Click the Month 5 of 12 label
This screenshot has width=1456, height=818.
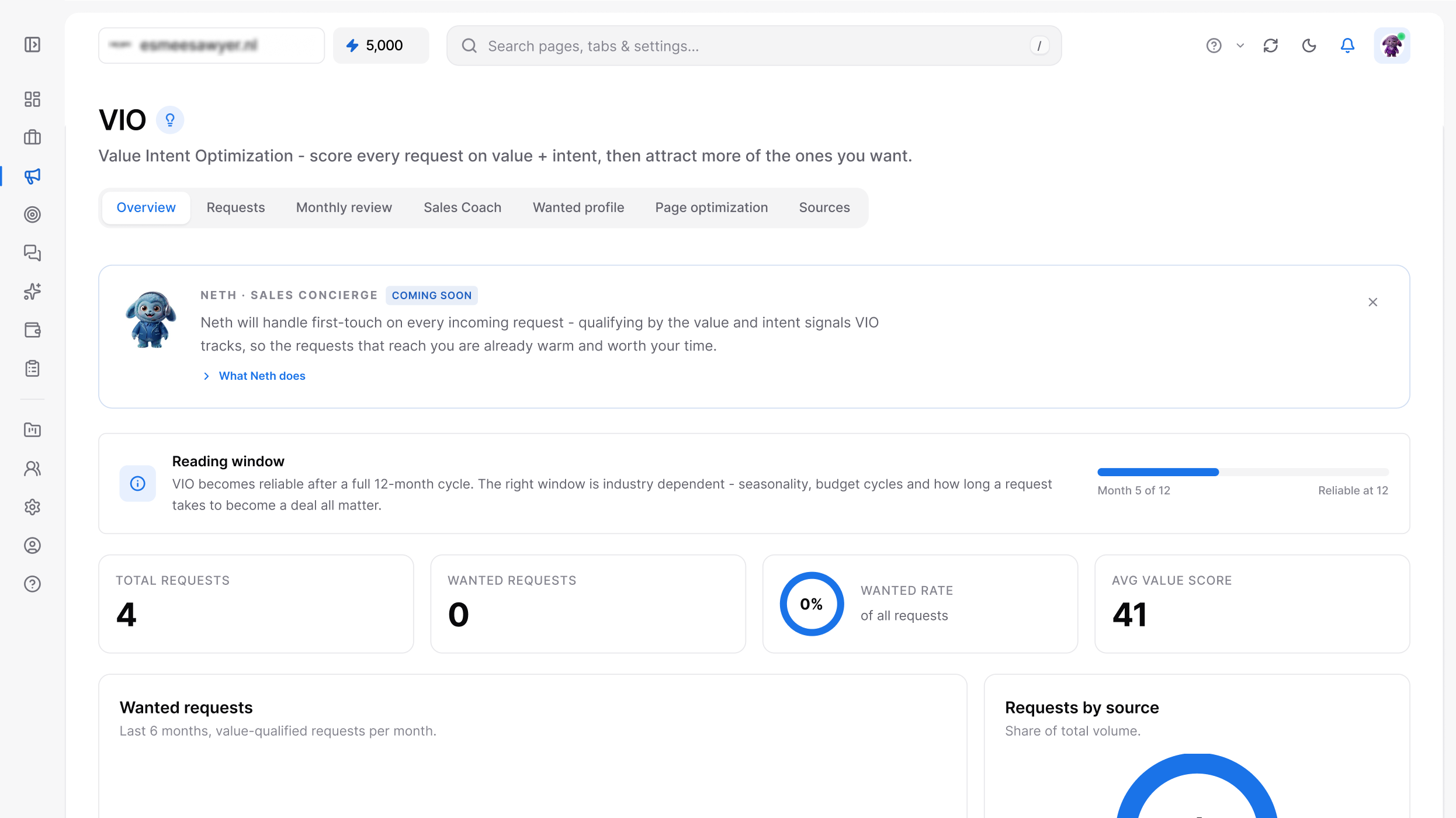tap(1134, 491)
